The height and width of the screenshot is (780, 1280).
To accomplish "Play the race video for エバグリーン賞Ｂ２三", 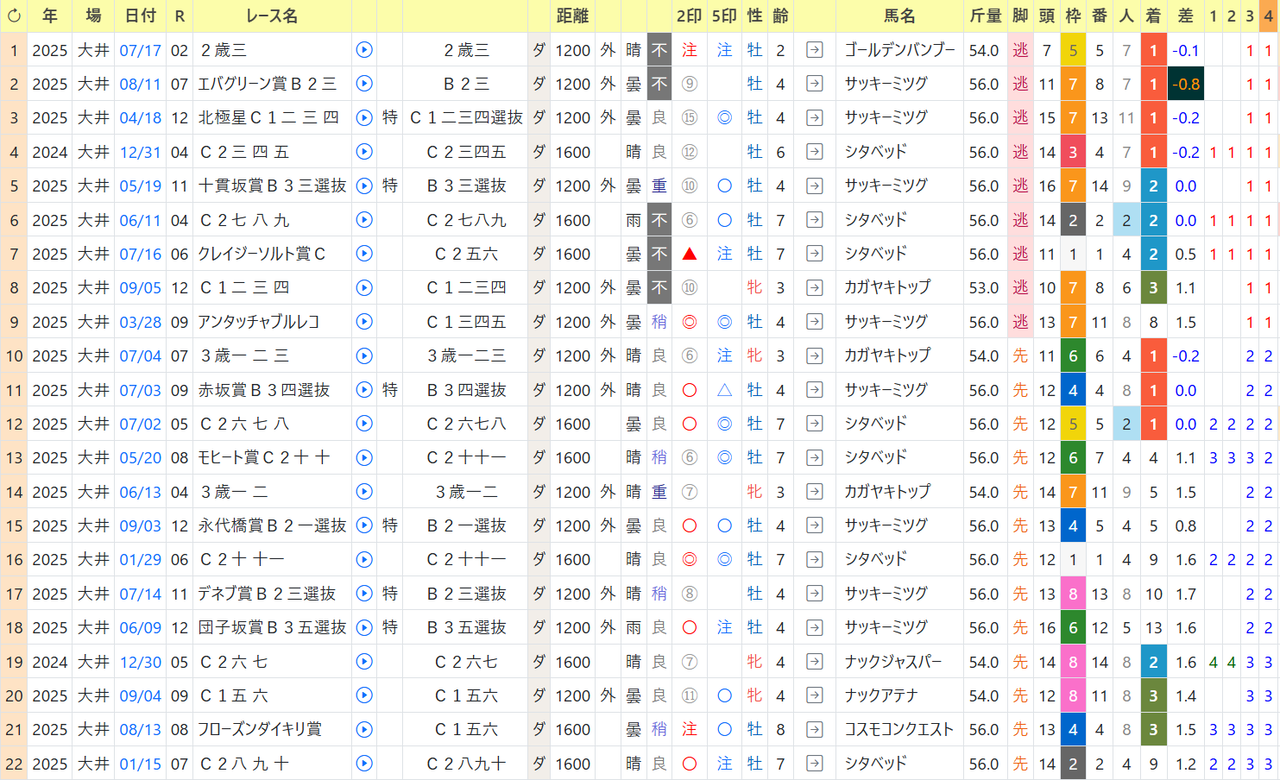I will [x=364, y=84].
